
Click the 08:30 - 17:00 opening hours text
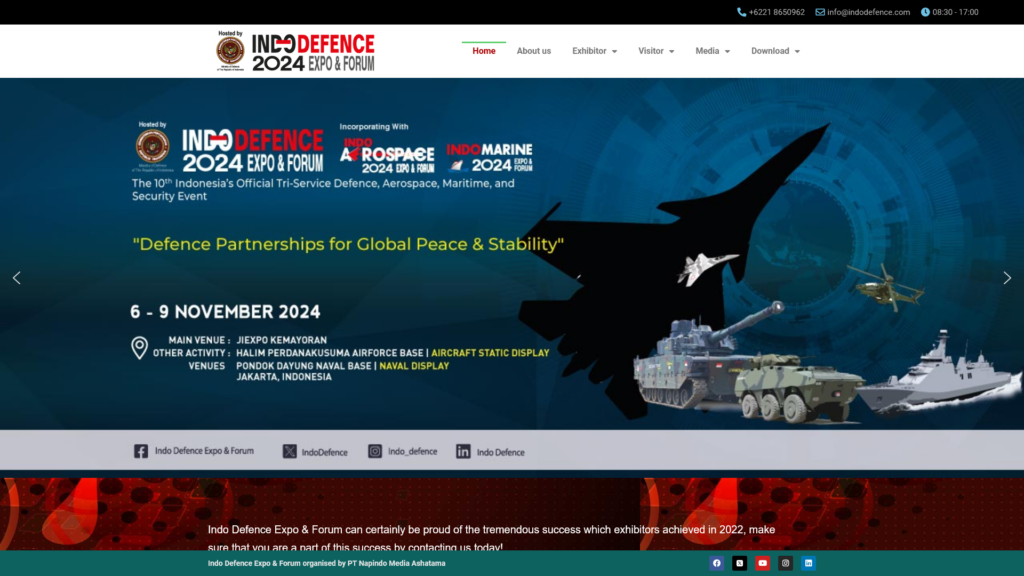(955, 12)
